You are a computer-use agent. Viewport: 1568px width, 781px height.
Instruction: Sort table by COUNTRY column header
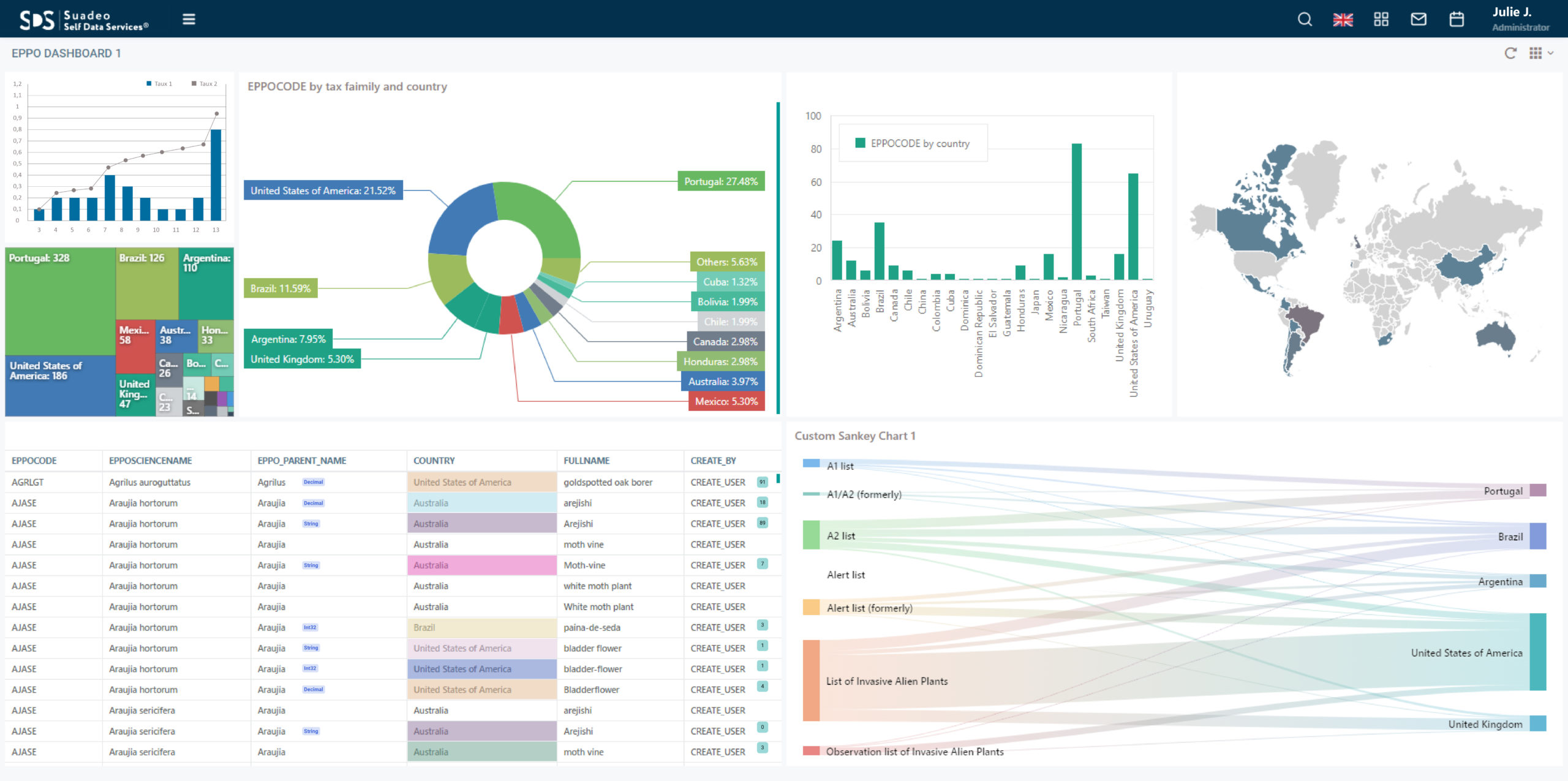434,461
